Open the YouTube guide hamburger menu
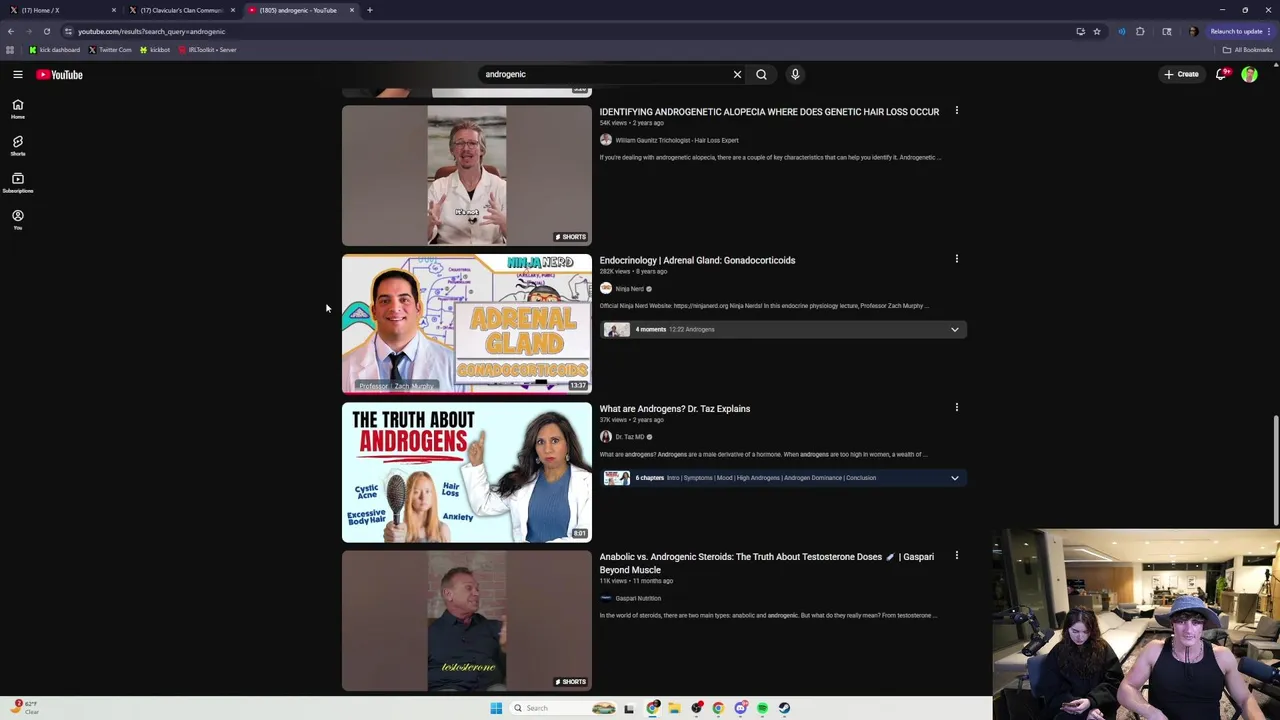The height and width of the screenshot is (720, 1280). [x=18, y=74]
